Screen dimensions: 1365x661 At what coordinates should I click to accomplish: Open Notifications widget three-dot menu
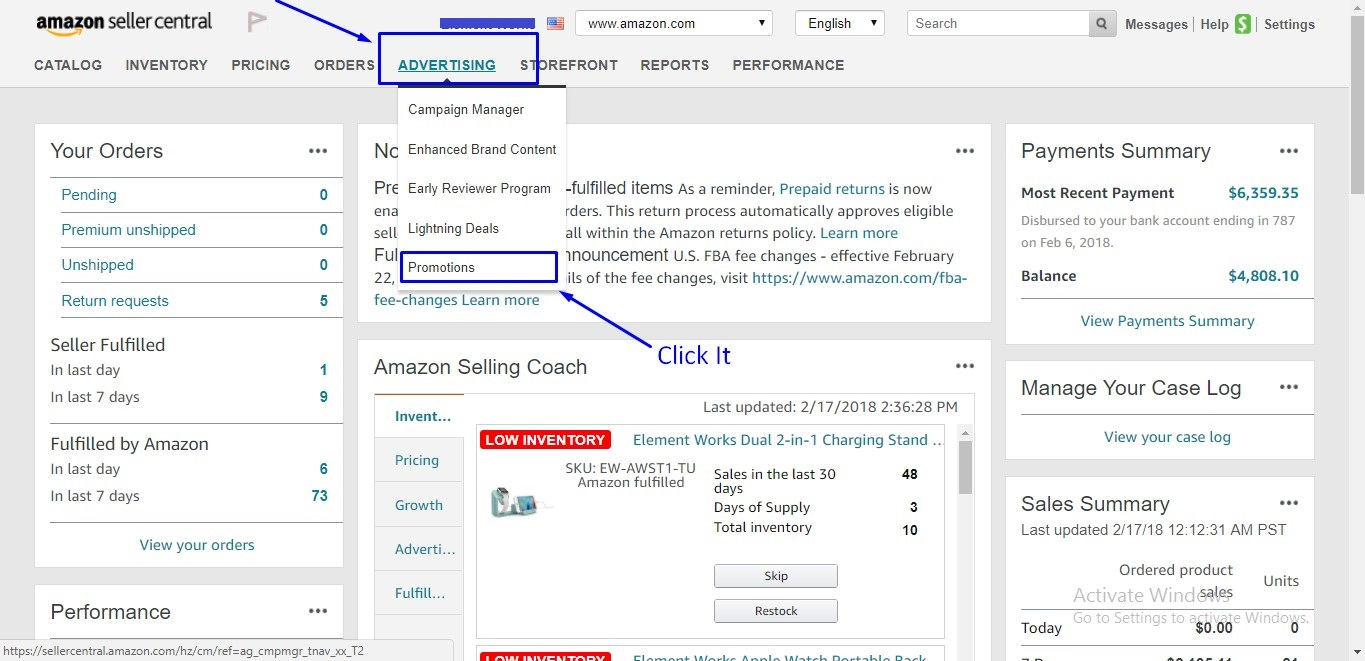(964, 151)
